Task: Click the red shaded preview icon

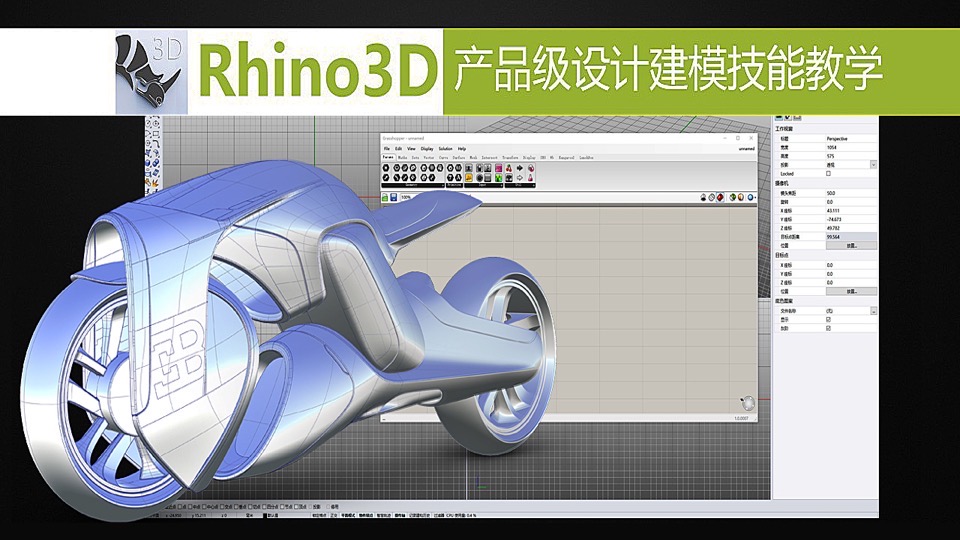Action: (x=720, y=197)
